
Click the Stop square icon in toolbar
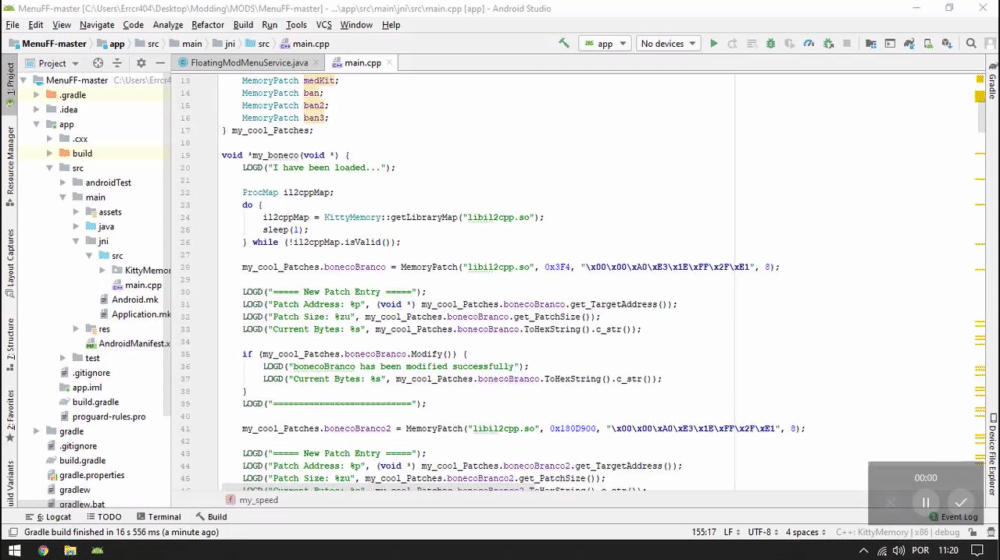(847, 43)
